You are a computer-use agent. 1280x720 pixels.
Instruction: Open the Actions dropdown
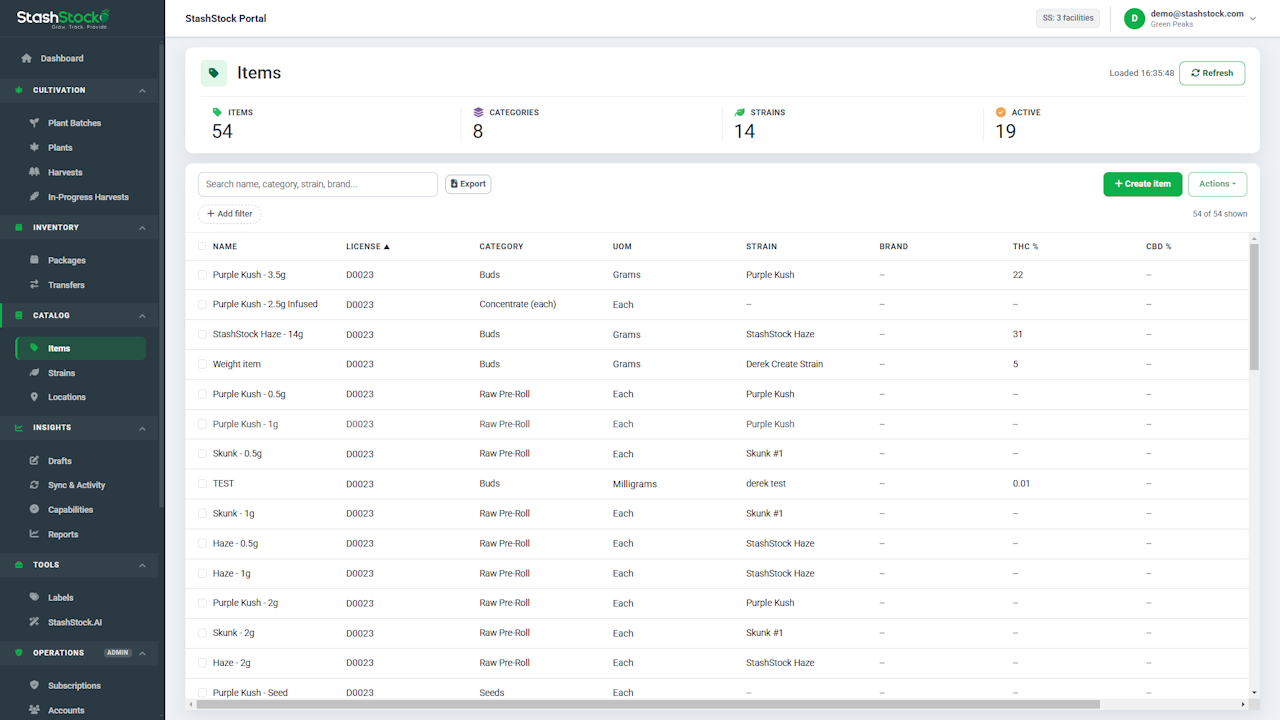click(1217, 184)
